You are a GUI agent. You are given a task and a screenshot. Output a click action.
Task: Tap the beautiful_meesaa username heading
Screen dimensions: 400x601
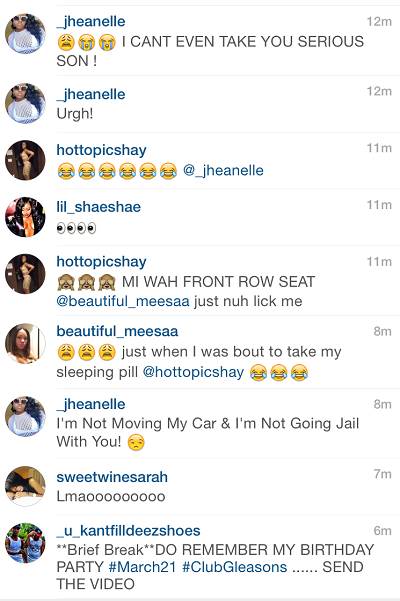tap(117, 331)
